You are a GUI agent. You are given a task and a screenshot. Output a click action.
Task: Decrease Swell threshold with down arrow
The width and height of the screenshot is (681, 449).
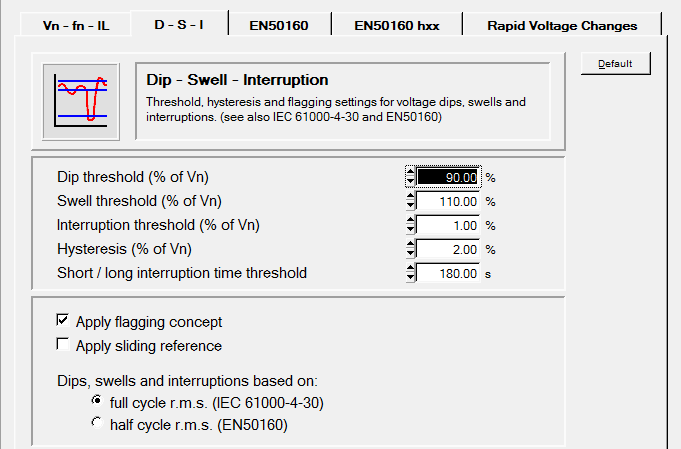[410, 206]
